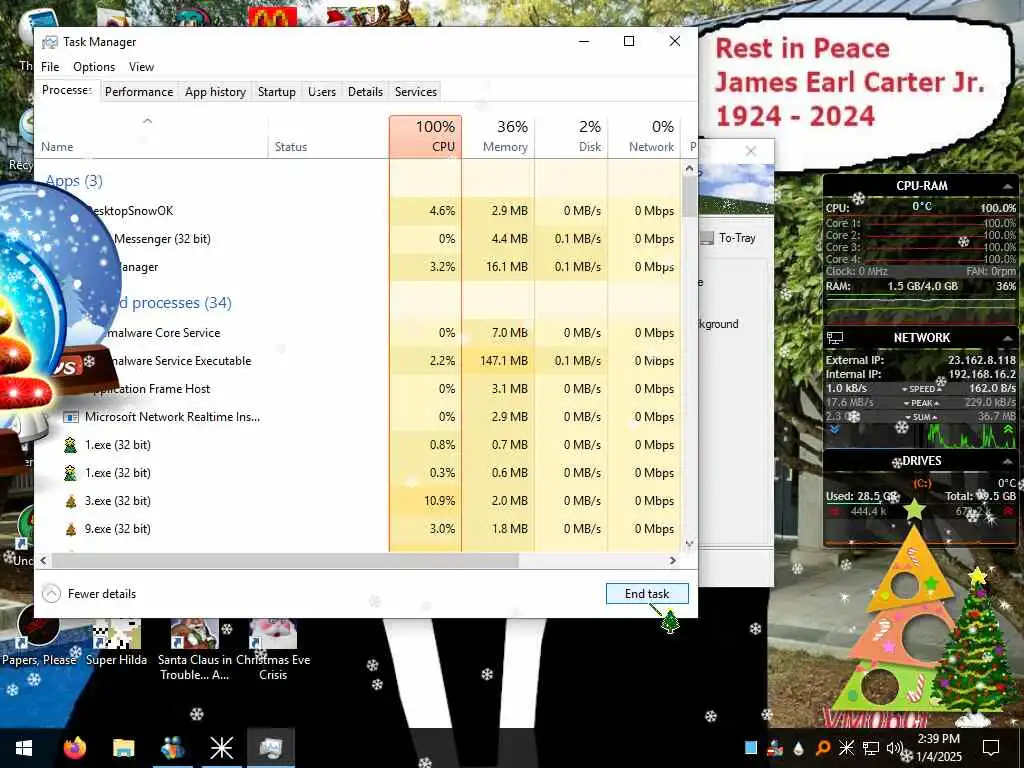Select the Microsoft Network Realtime Ins... process icon
Viewport: 1024px width, 768px height.
click(x=71, y=417)
